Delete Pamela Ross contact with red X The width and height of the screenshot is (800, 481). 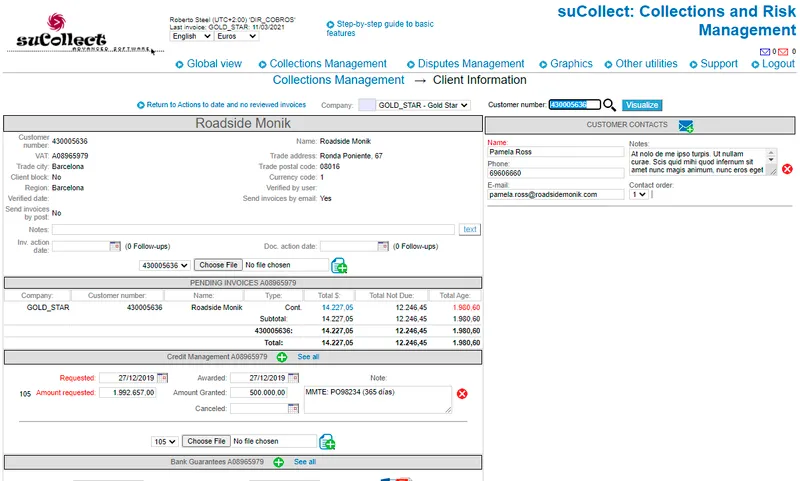click(x=787, y=169)
